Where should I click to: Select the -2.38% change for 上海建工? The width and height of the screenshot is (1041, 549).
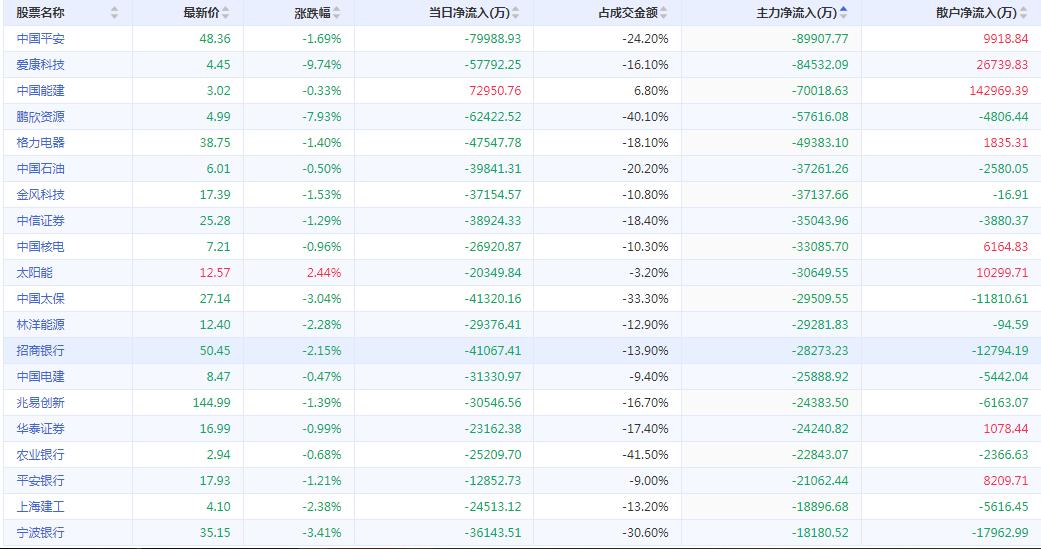(x=321, y=507)
